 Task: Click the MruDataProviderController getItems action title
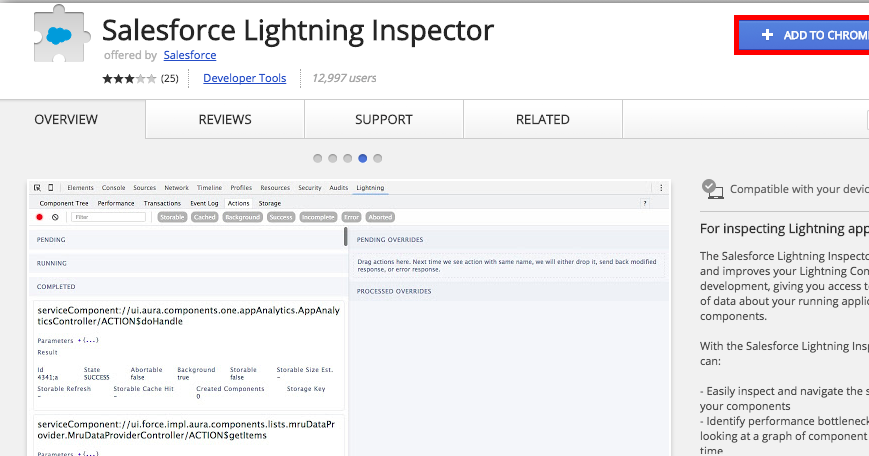pos(186,430)
